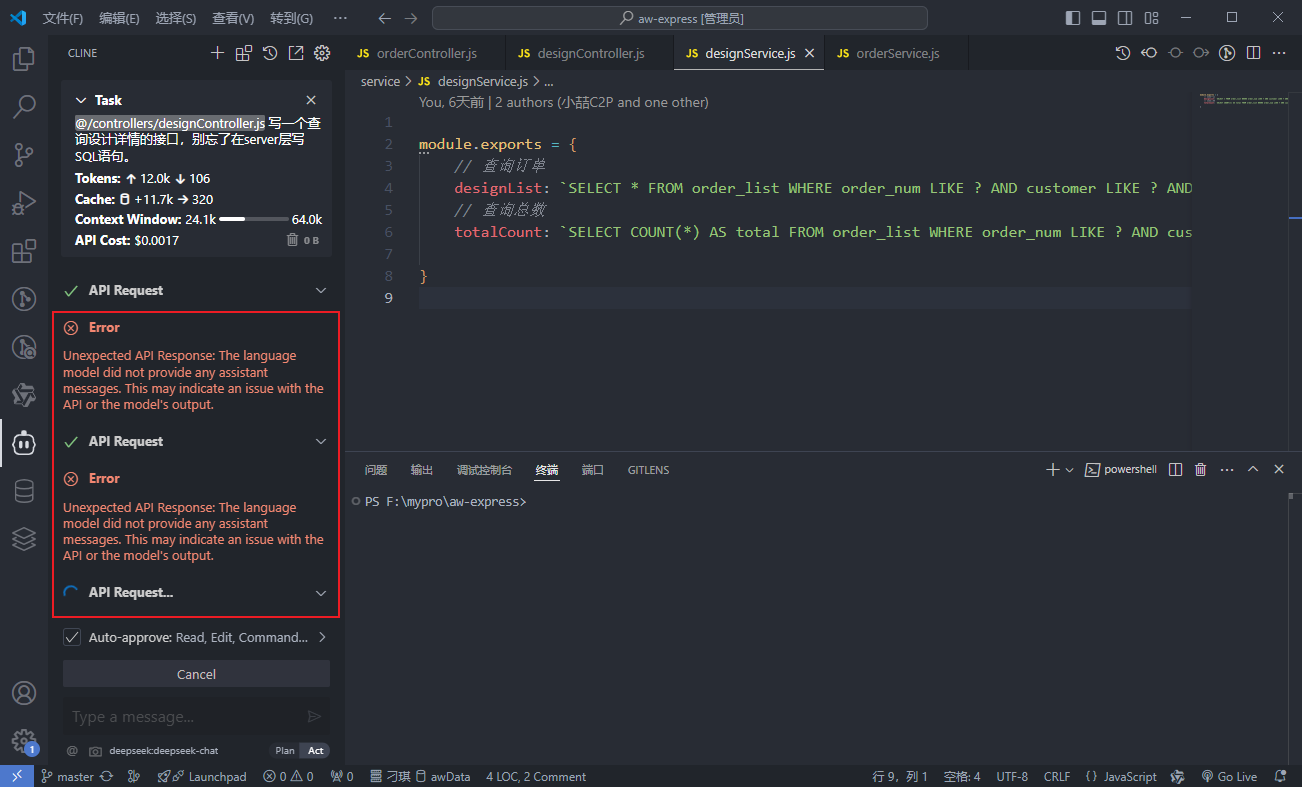Expand Auto-approve settings arrow
Image resolution: width=1302 pixels, height=787 pixels.
(322, 637)
